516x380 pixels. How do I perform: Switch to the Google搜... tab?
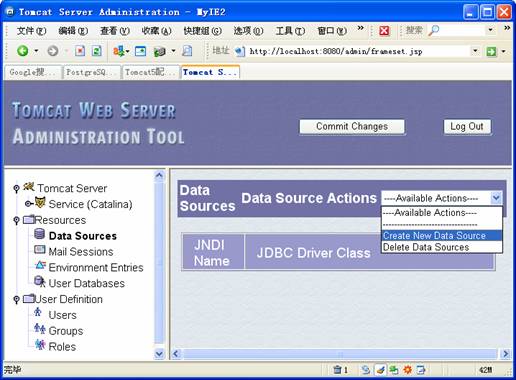(x=33, y=72)
